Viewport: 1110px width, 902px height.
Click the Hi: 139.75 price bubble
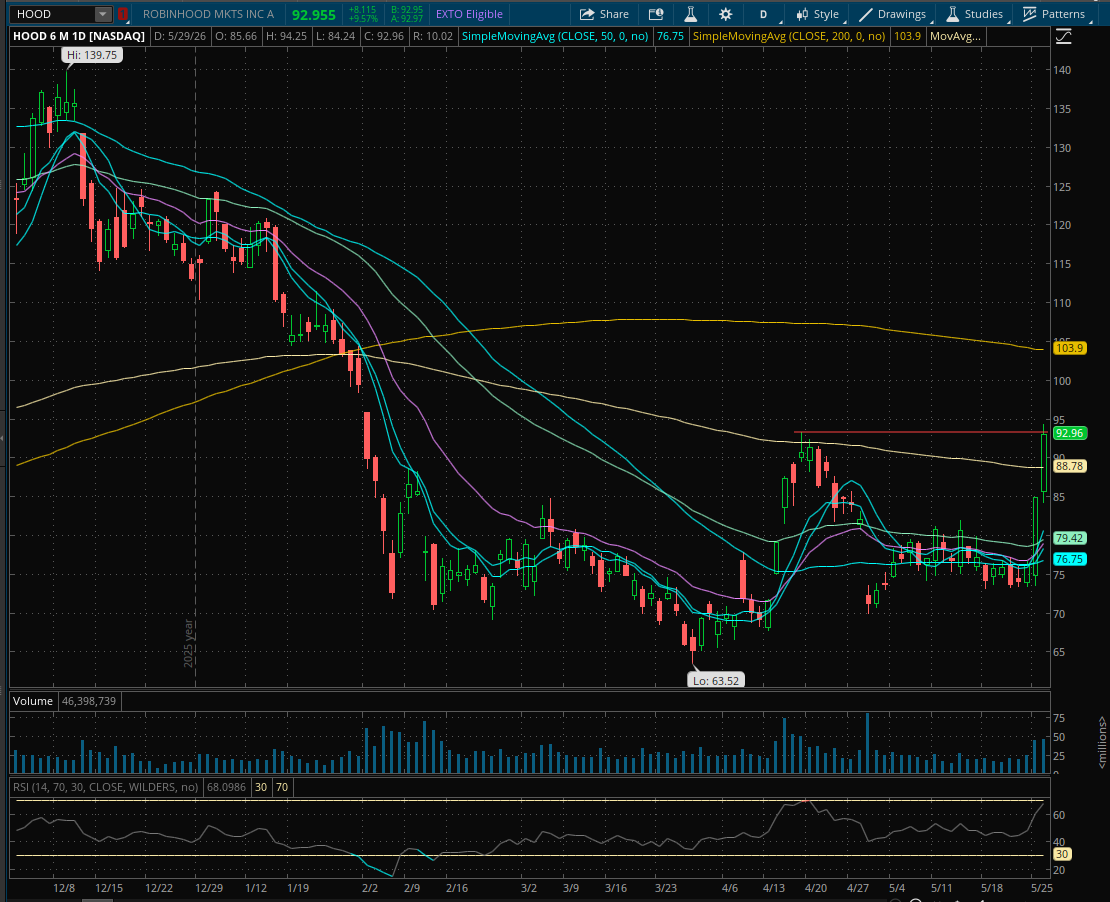coord(92,55)
